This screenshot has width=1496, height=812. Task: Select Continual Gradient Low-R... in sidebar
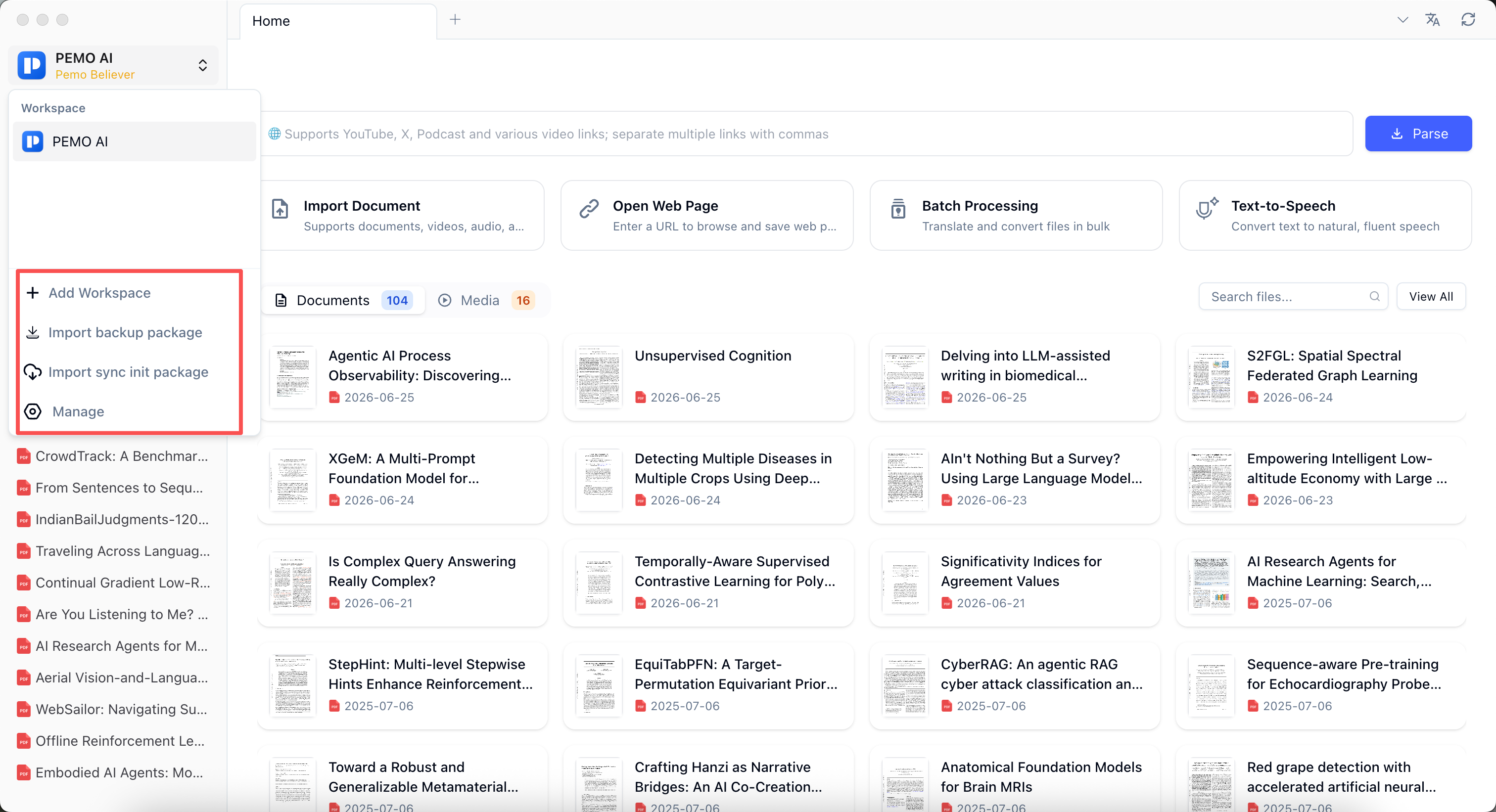(x=113, y=583)
